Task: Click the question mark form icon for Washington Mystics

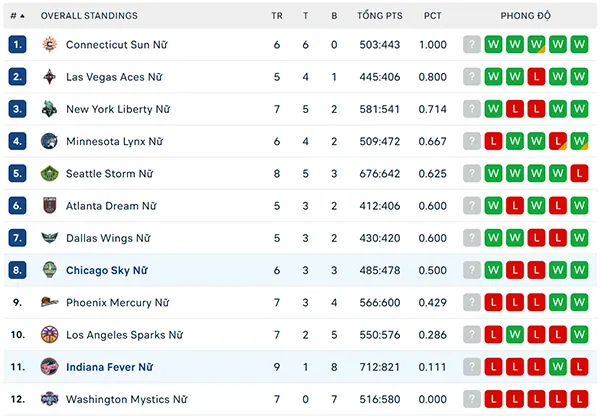Action: 471,399
